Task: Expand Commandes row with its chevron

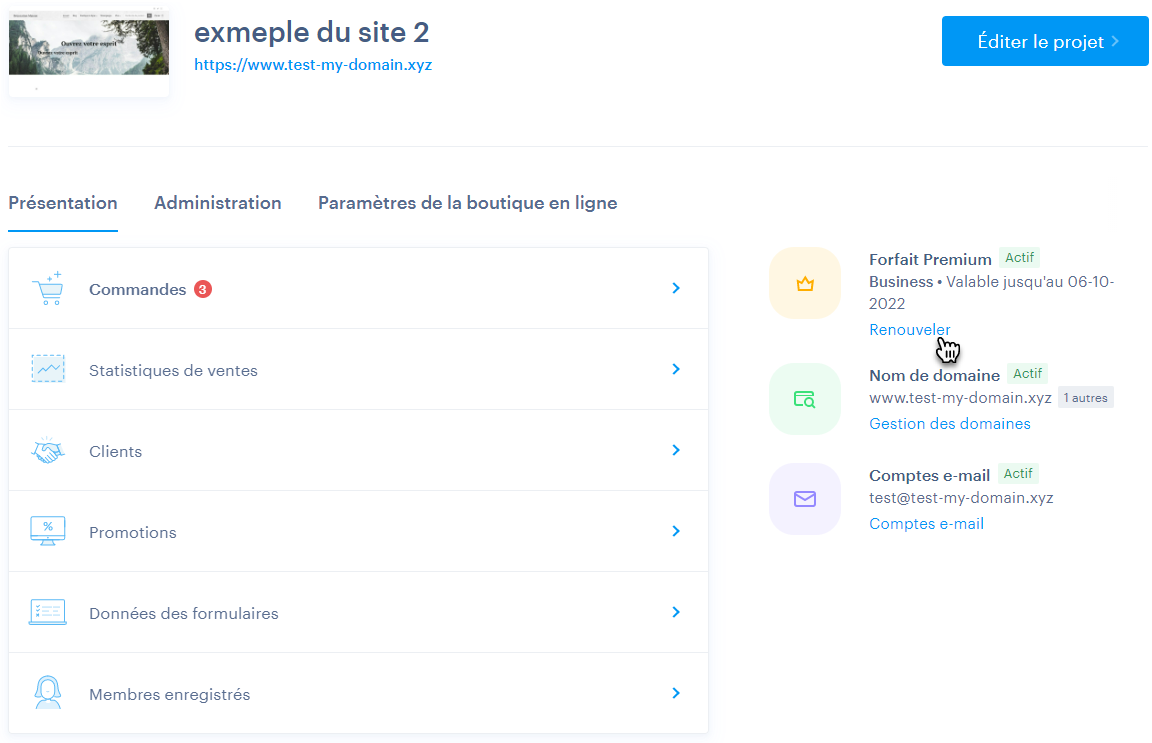Action: 676,288
